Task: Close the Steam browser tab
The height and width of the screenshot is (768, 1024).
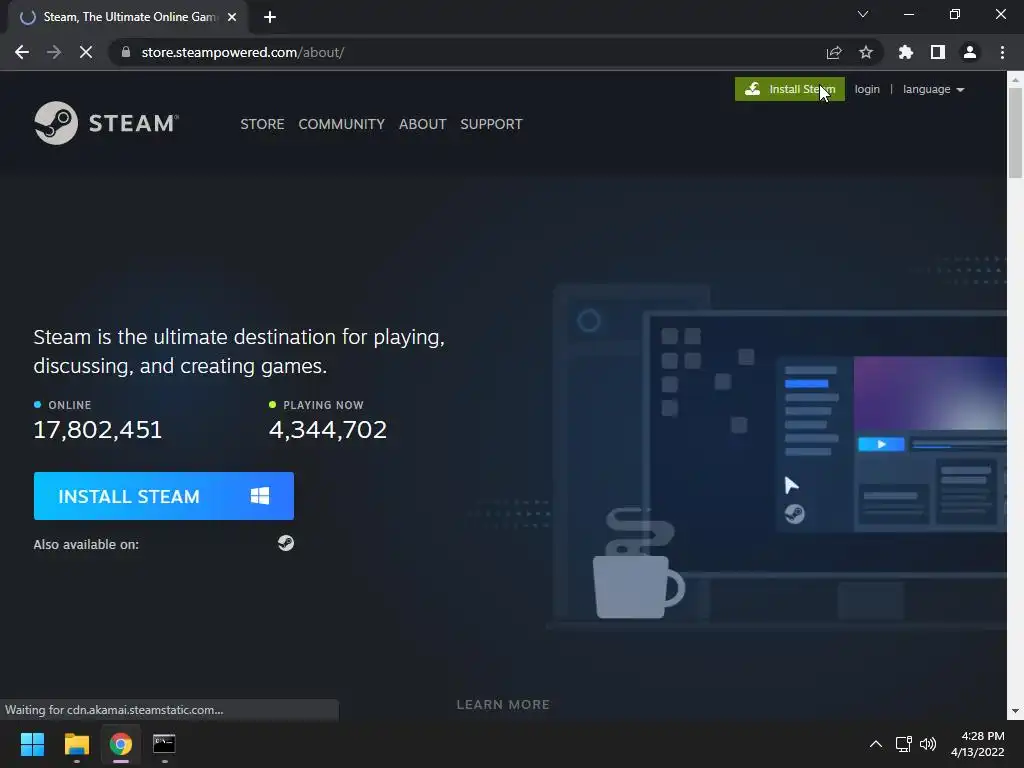Action: click(x=232, y=17)
